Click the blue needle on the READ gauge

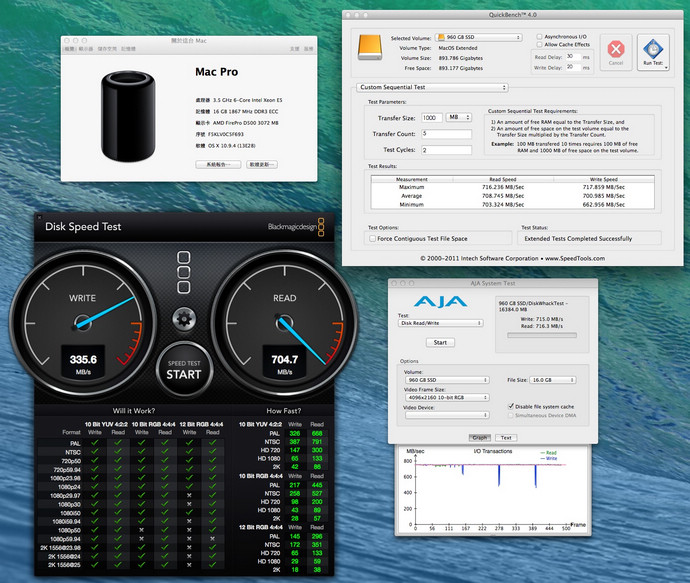tap(303, 341)
